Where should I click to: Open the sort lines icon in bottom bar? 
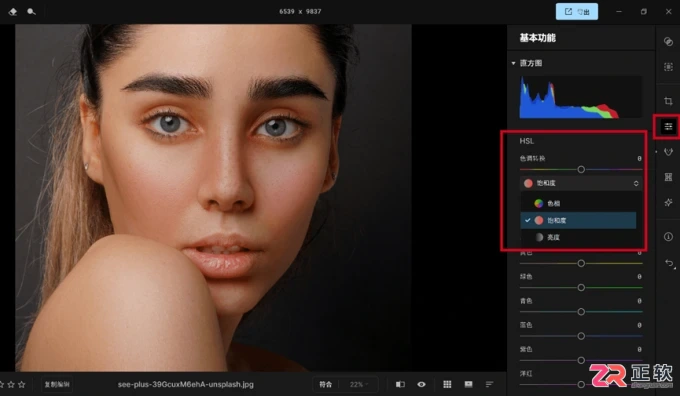click(489, 384)
